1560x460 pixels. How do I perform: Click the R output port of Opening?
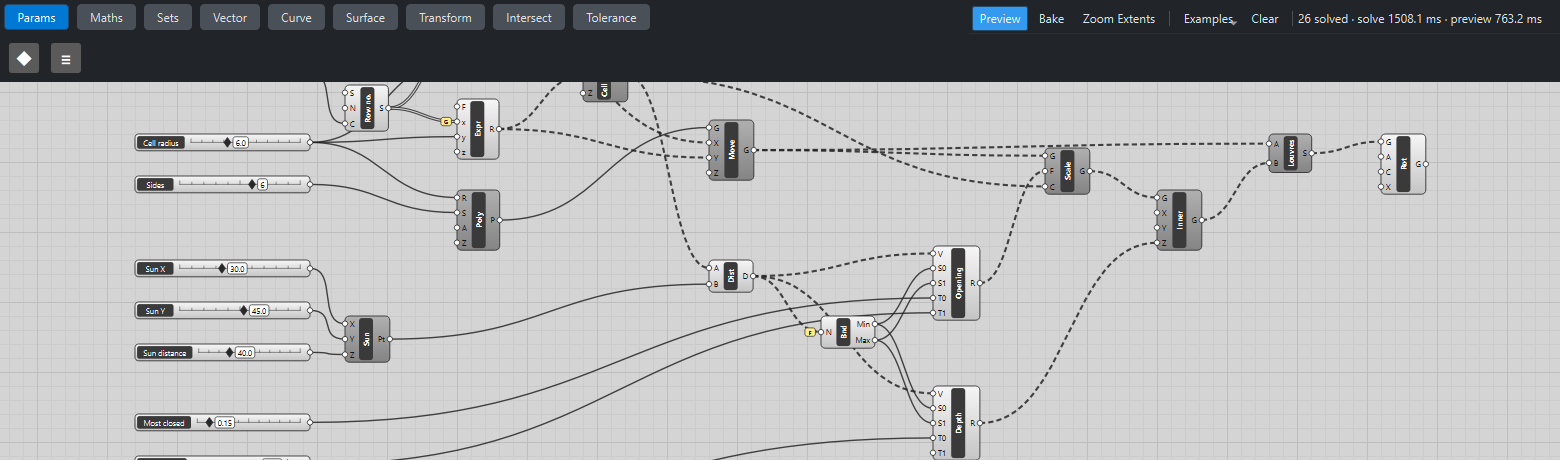(x=980, y=283)
